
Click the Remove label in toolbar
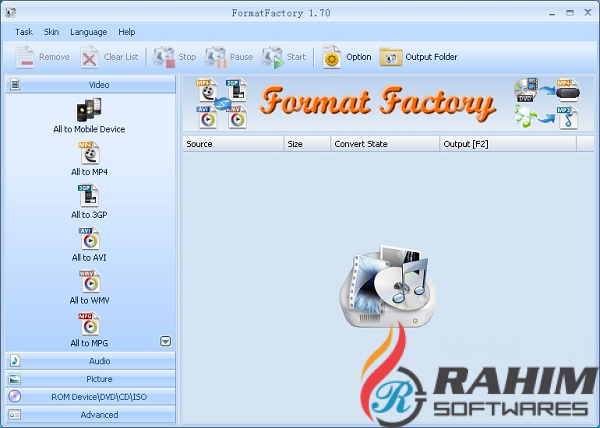pos(54,57)
